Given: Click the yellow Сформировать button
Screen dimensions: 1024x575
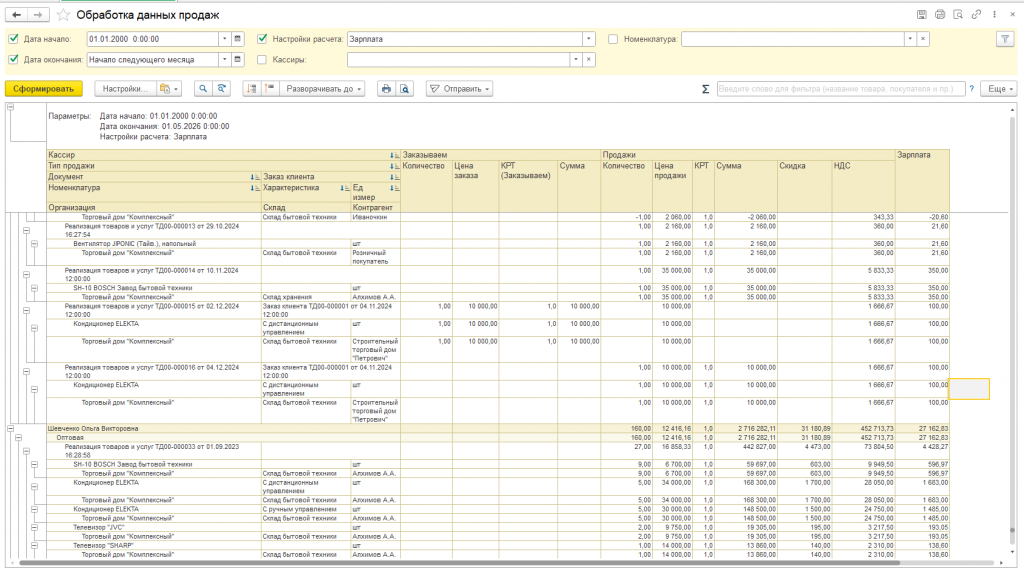Looking at the screenshot, I should [x=43, y=89].
